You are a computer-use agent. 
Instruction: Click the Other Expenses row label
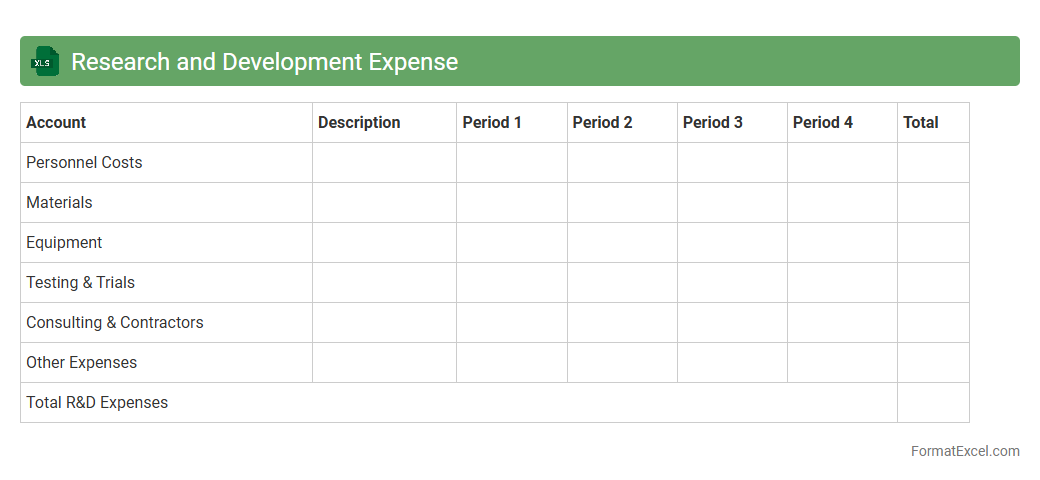pos(81,363)
